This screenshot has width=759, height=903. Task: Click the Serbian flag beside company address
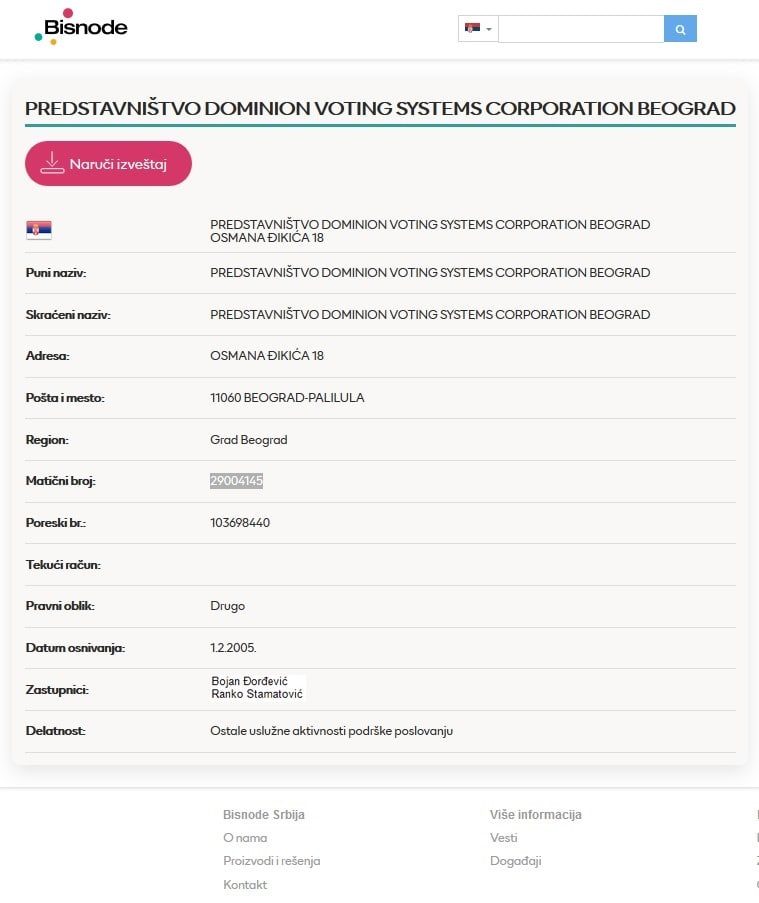pos(39,231)
